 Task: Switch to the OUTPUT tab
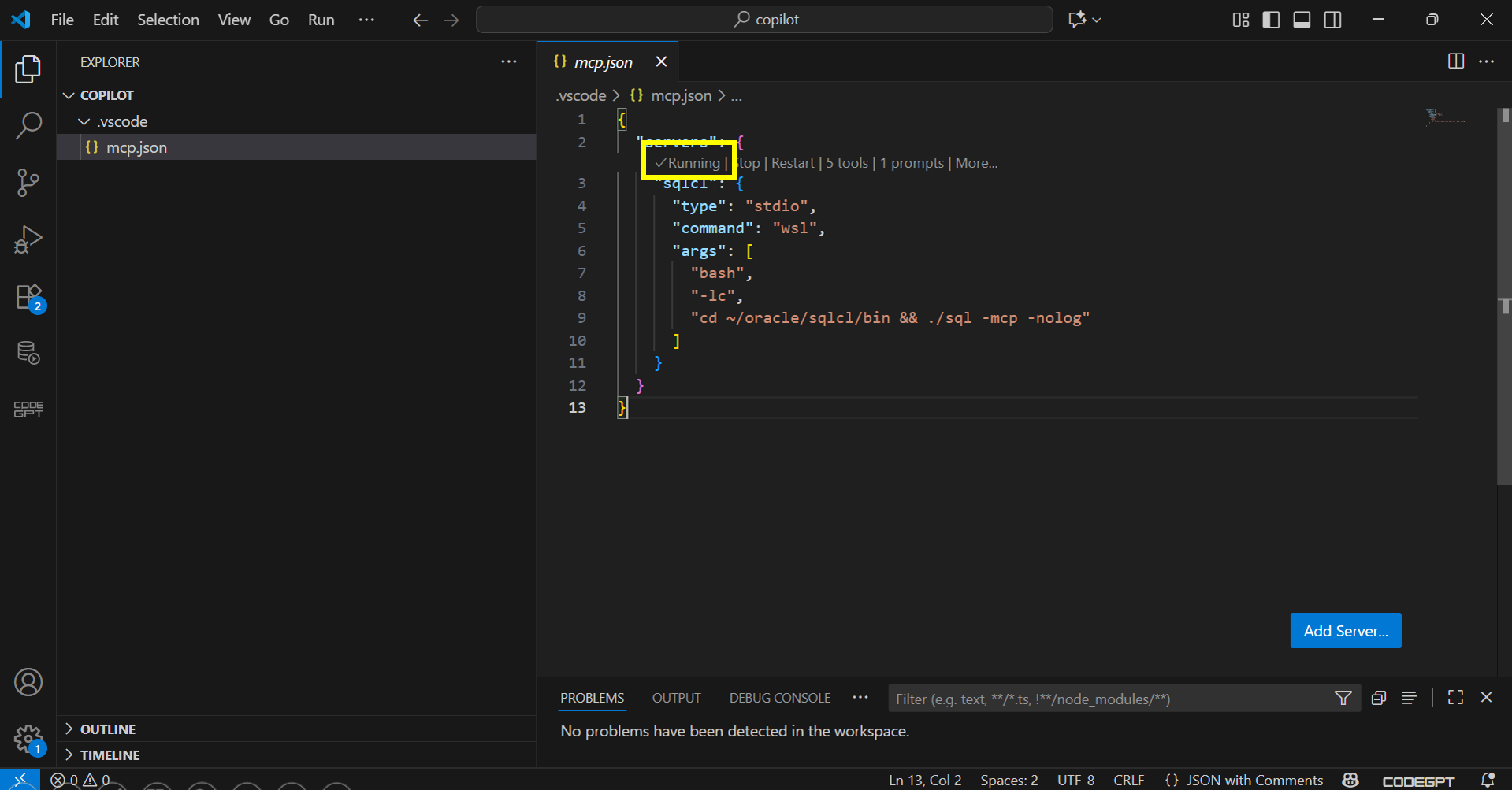pyautogui.click(x=676, y=698)
